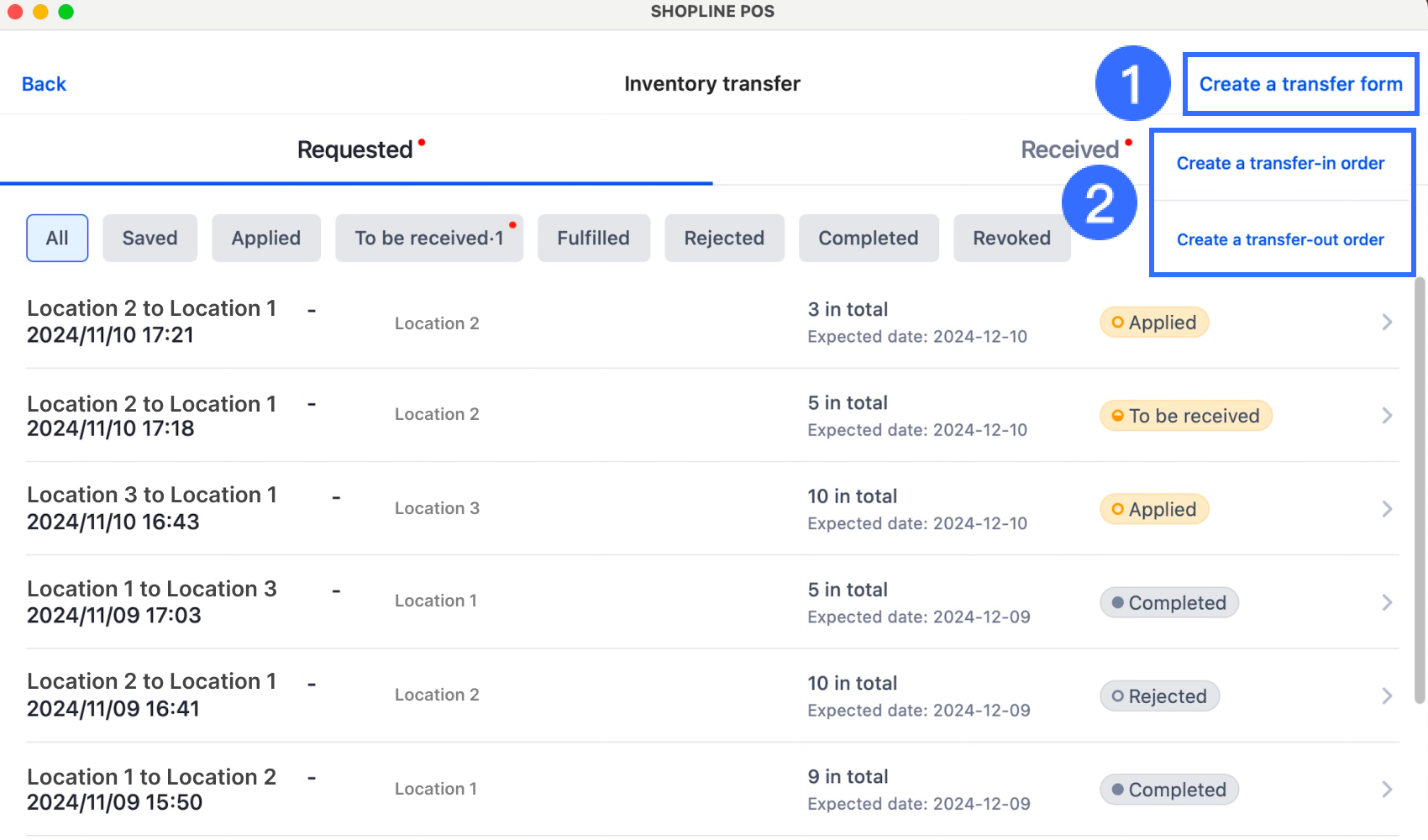Click the vertical scrollbar on the right
The width and height of the screenshot is (1428, 840).
(x=1420, y=487)
